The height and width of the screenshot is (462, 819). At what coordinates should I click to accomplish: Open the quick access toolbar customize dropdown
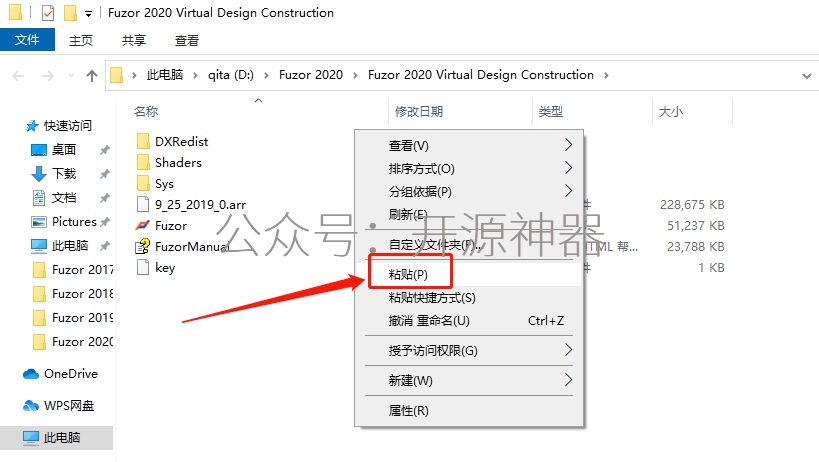click(x=88, y=14)
